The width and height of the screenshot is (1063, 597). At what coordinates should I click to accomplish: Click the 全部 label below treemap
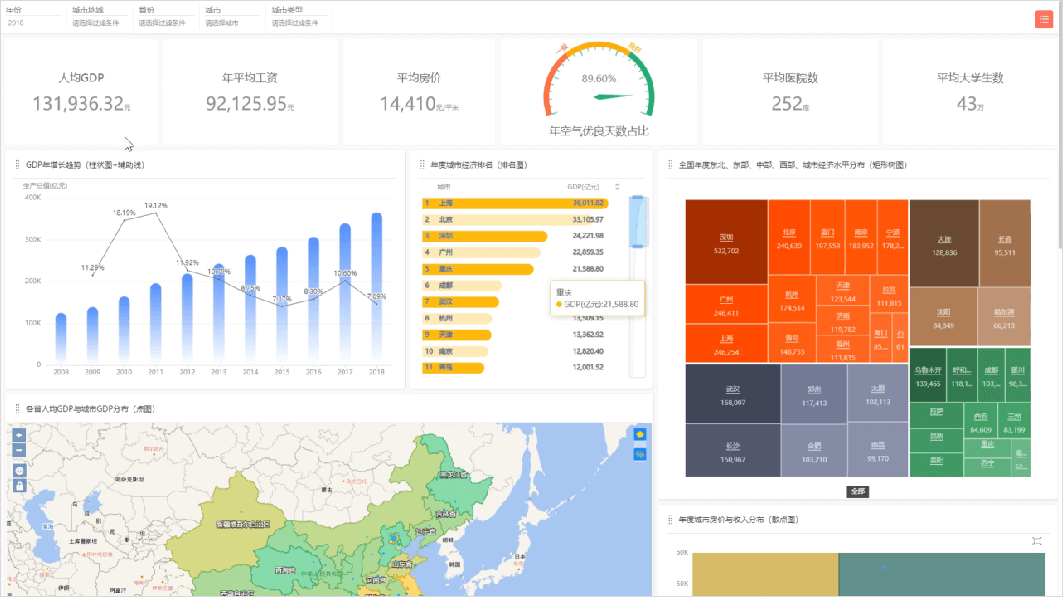859,492
